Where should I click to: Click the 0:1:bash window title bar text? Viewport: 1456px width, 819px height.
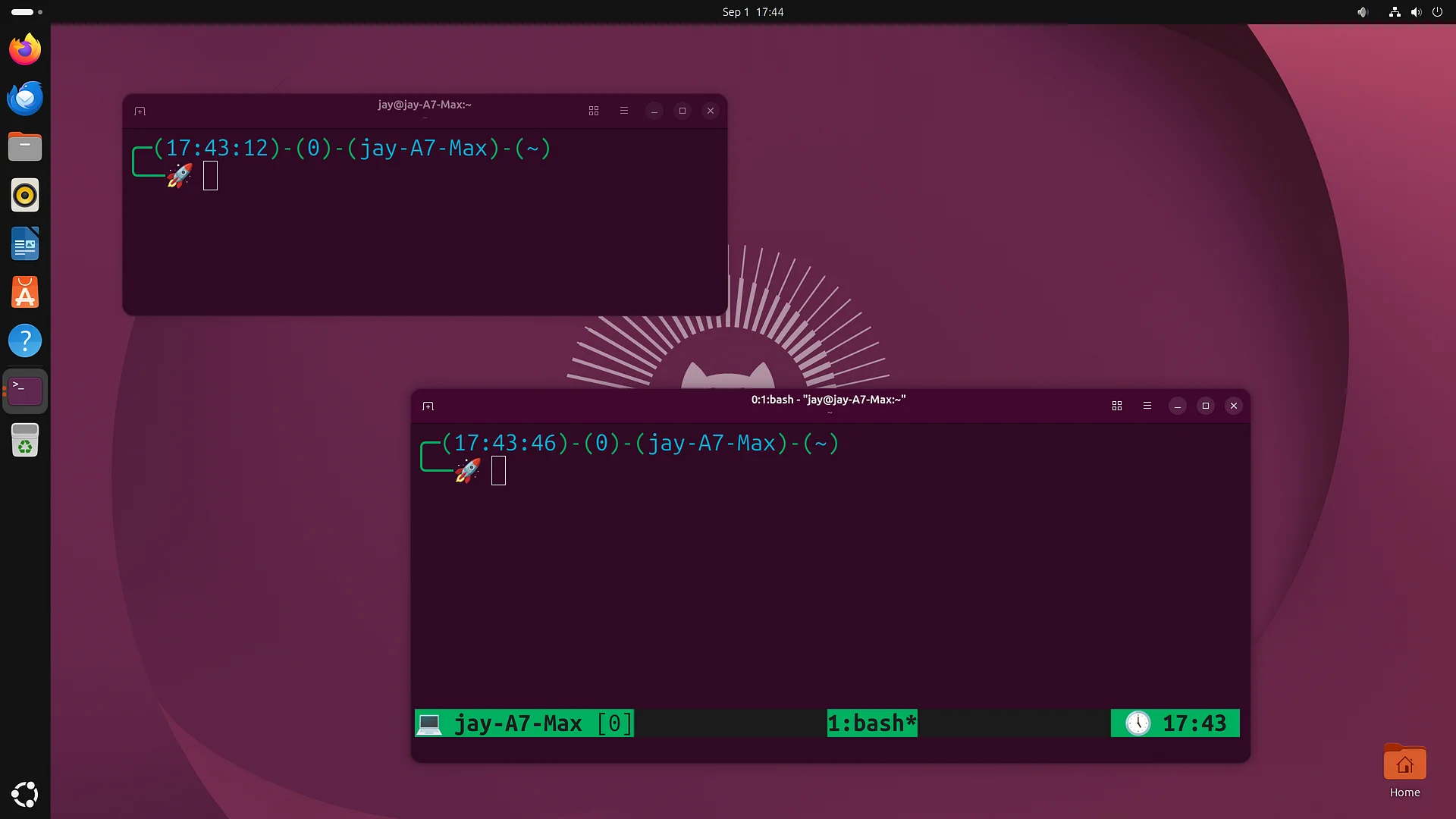coord(828,400)
